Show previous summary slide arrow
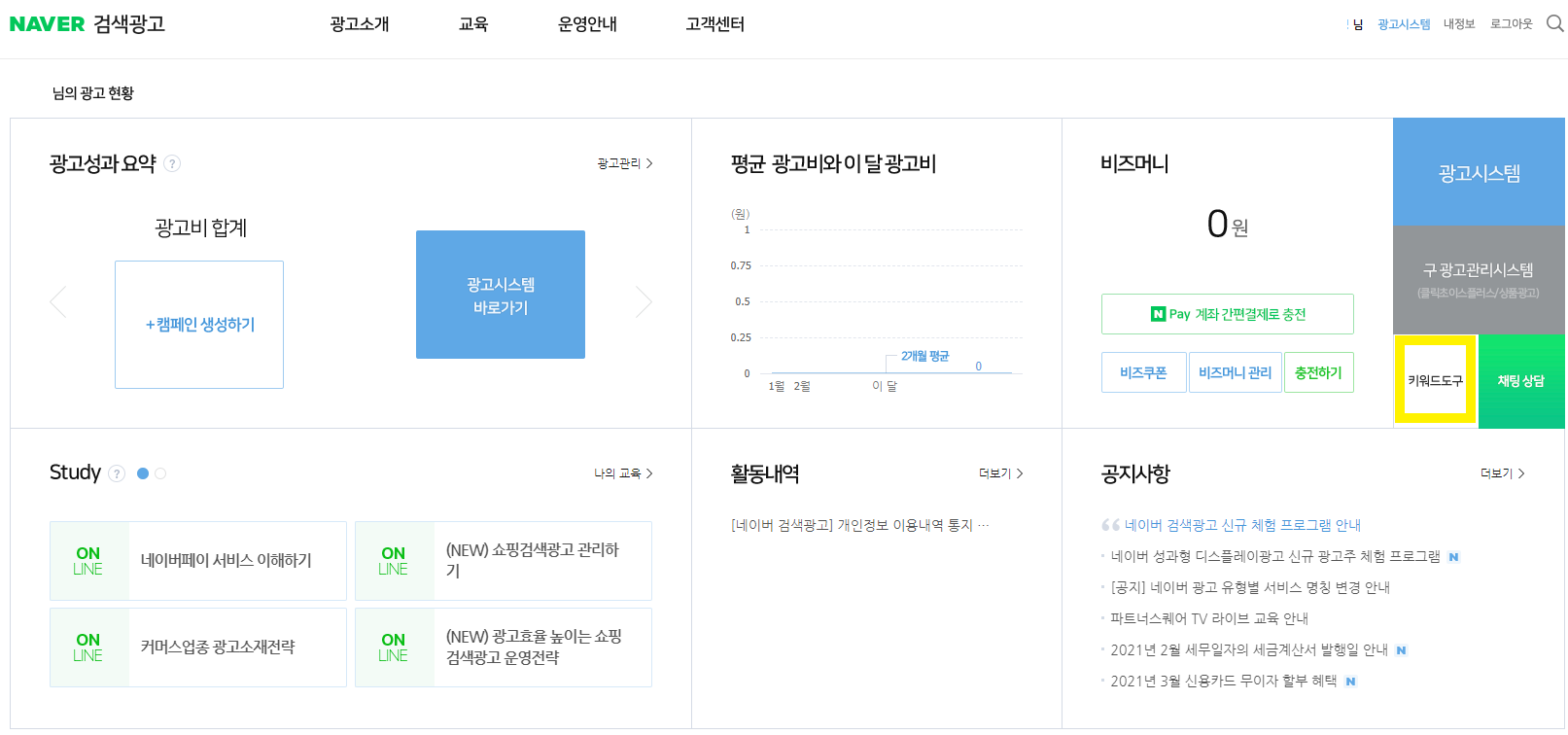Viewport: 1568px width, 735px height. (x=58, y=301)
